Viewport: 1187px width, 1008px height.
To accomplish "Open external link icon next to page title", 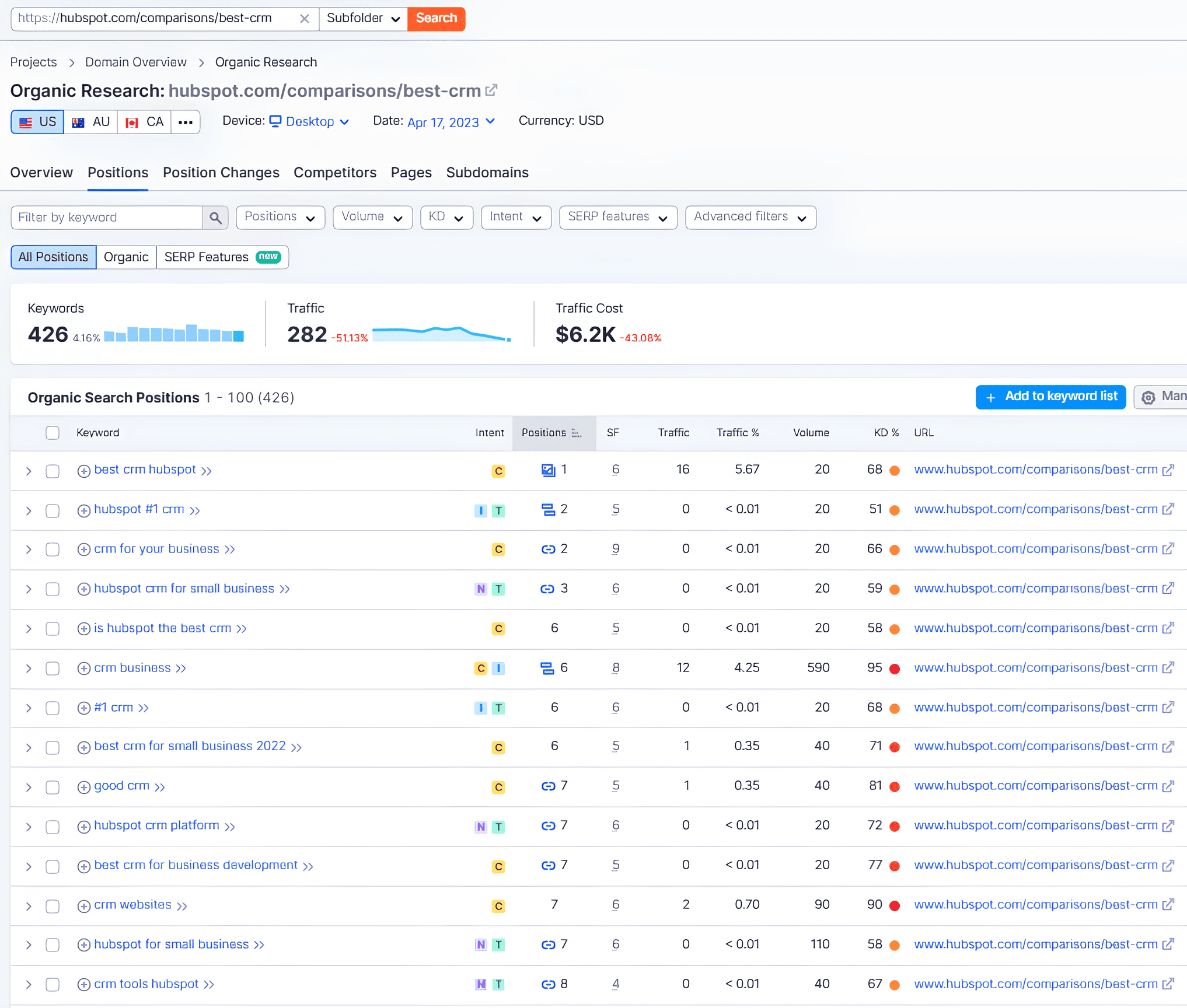I will pos(491,90).
